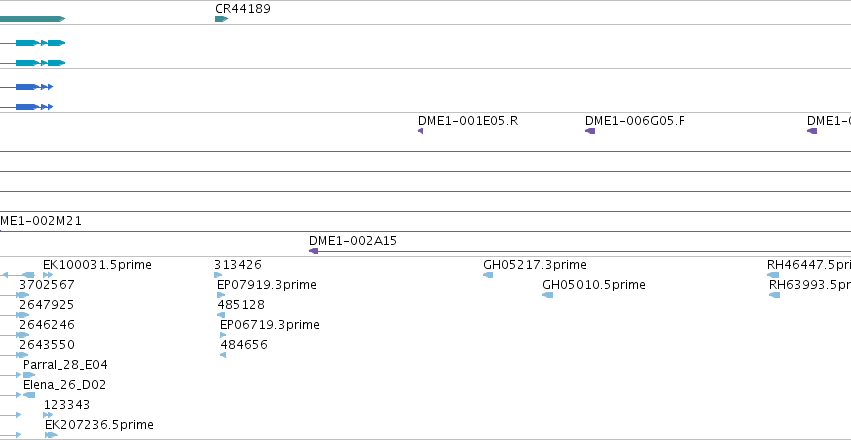
Task: Click the EP07919.3prime feature arrow
Action: point(221,295)
